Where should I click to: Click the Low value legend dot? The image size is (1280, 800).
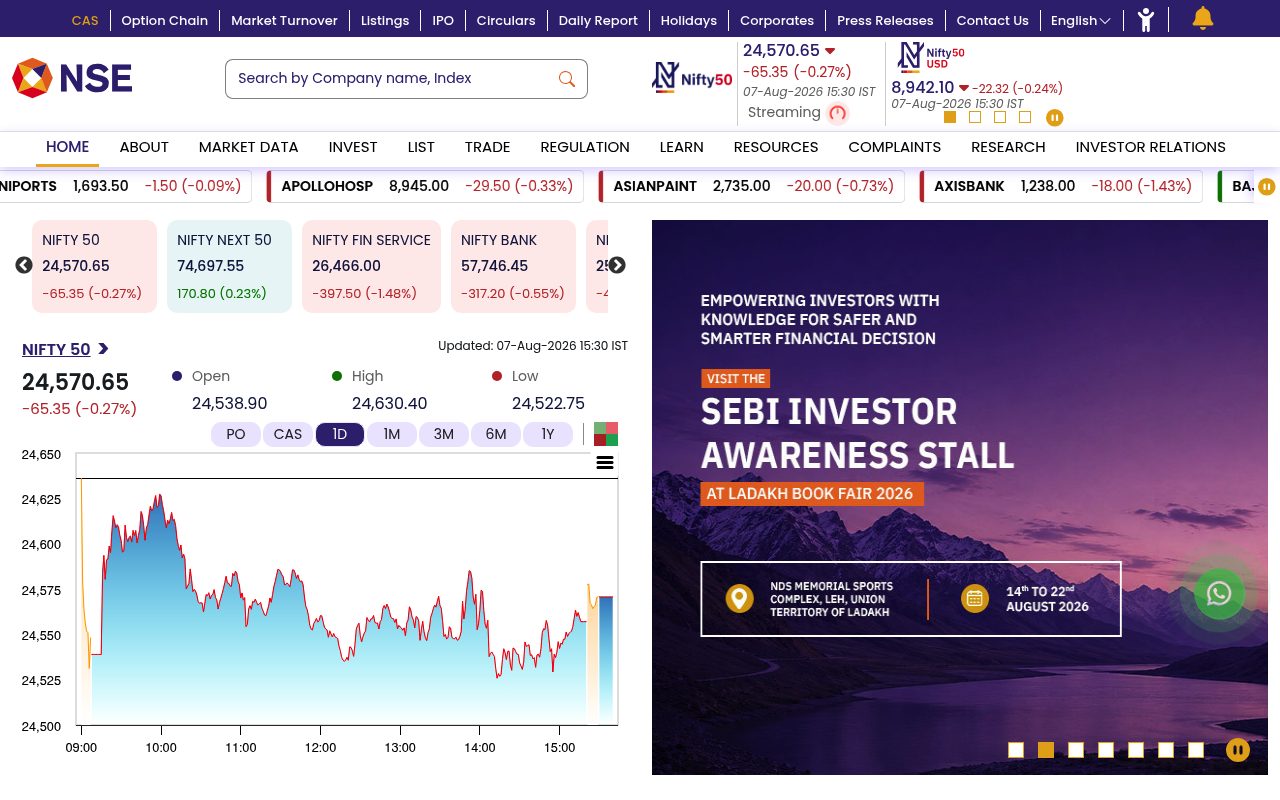[x=497, y=376]
